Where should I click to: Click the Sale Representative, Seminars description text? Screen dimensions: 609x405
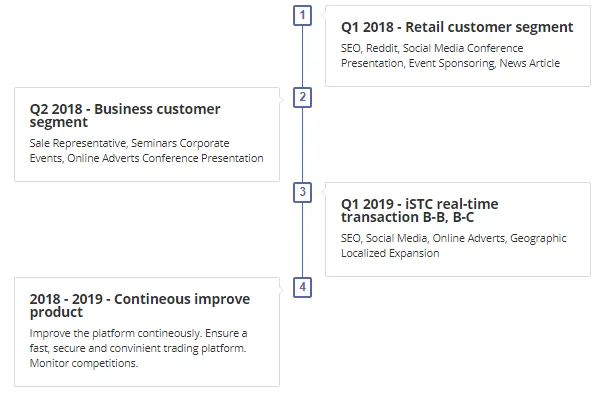(x=146, y=151)
